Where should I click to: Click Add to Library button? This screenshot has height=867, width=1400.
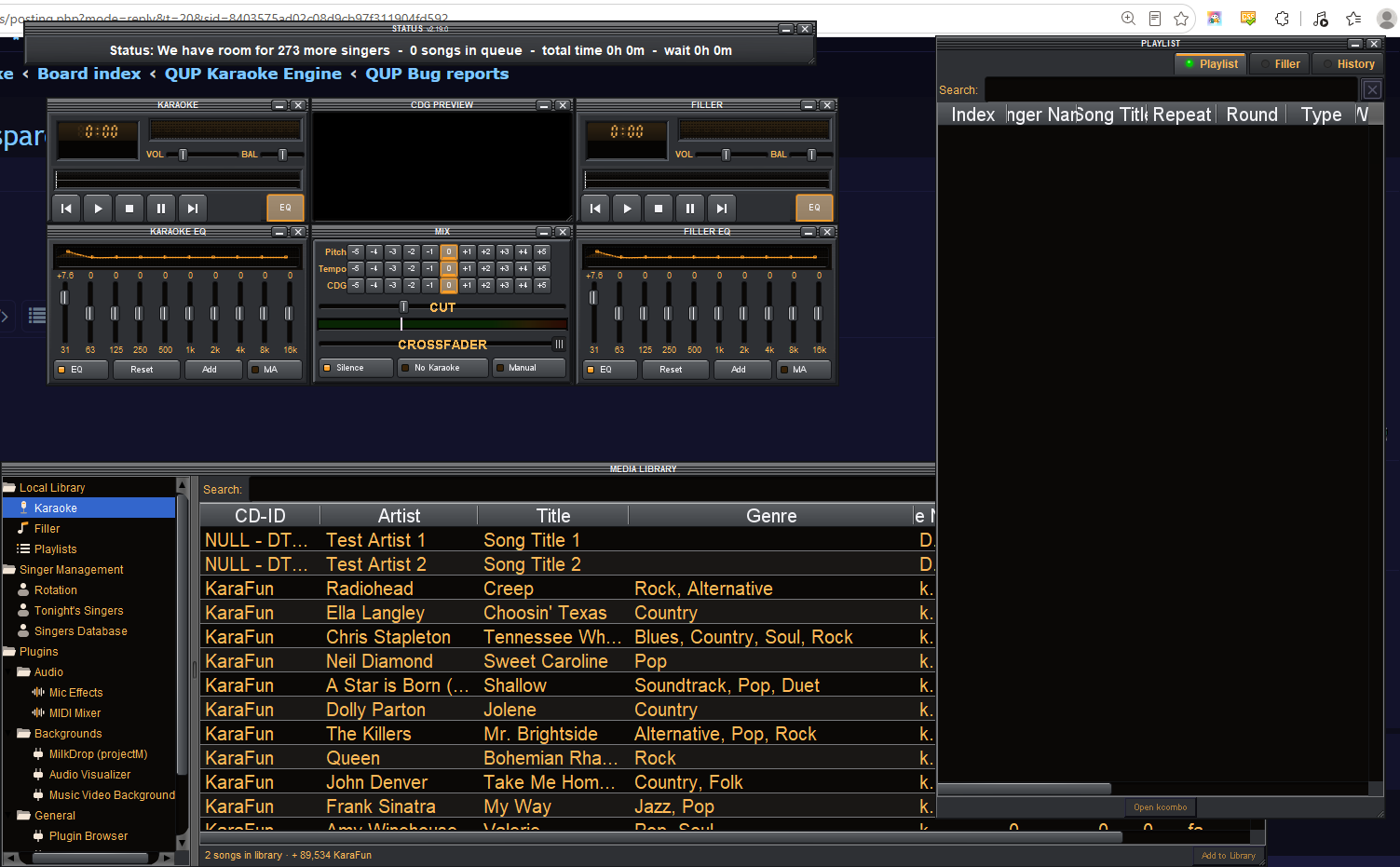(1228, 856)
